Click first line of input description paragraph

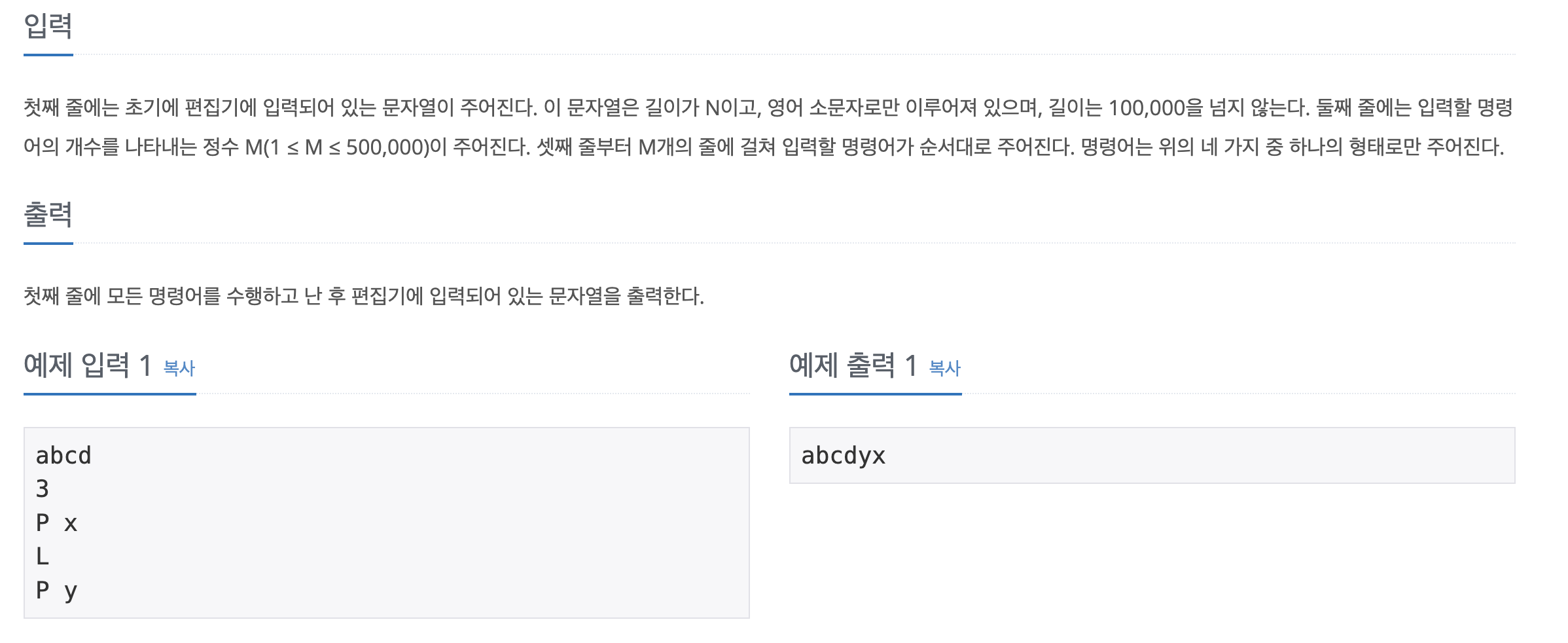click(768, 107)
